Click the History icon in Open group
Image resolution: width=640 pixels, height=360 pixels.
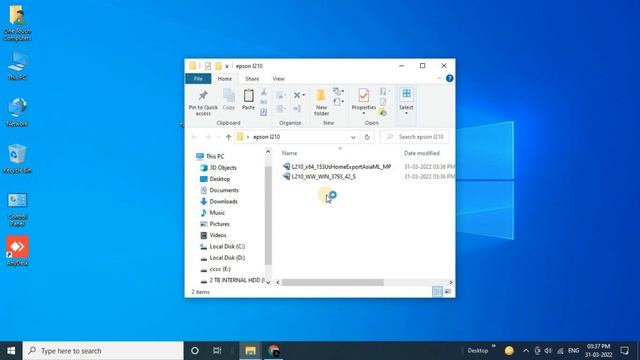(x=382, y=112)
